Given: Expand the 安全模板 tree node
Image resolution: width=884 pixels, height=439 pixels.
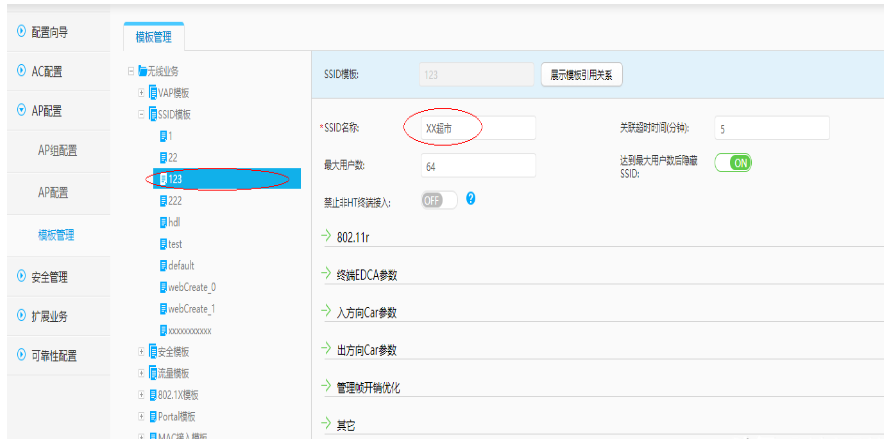Looking at the screenshot, I should tap(141, 352).
